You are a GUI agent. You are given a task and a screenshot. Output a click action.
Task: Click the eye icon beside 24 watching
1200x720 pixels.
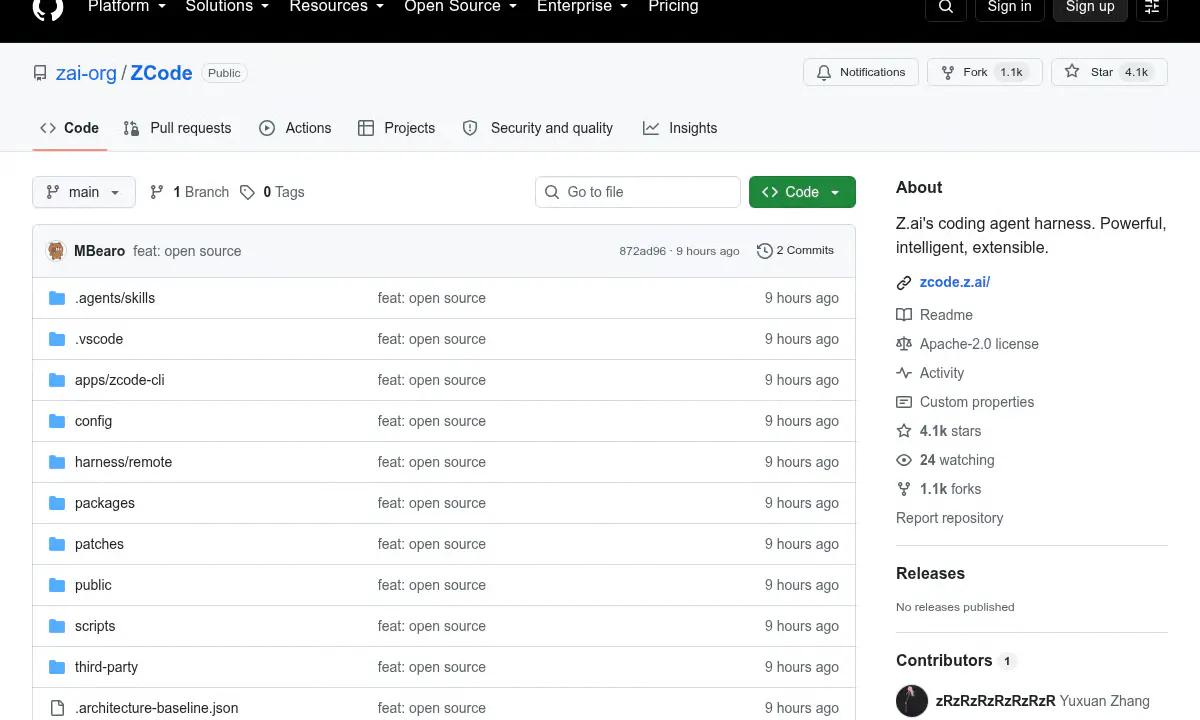tap(904, 460)
